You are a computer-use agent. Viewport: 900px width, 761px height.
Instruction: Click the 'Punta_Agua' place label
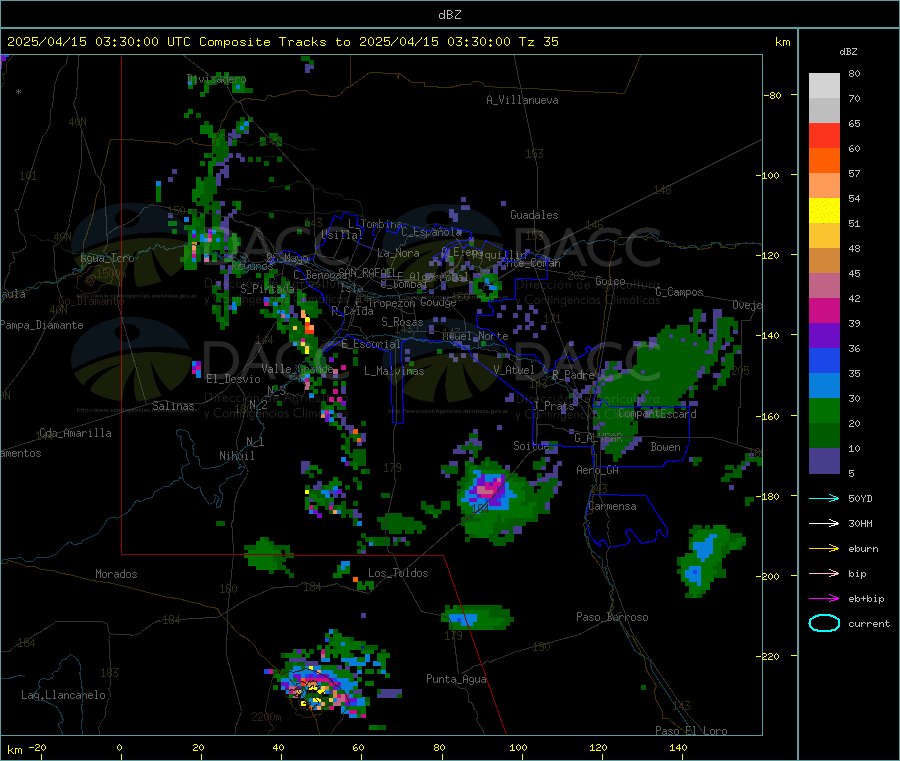456,679
